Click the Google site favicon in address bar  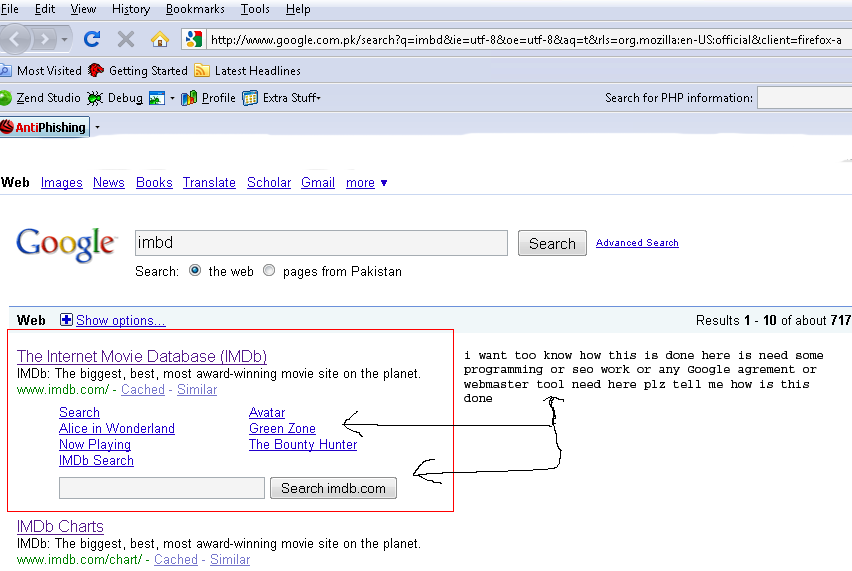tap(194, 39)
